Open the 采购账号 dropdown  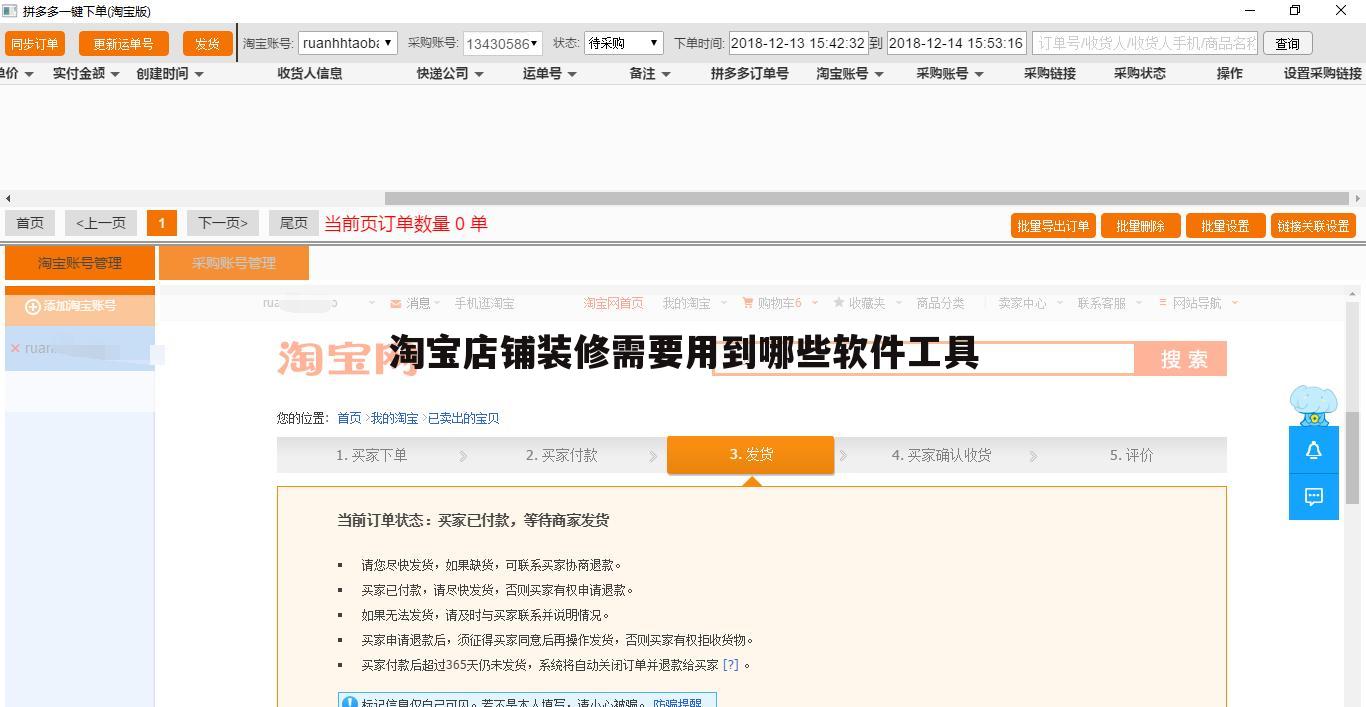503,43
